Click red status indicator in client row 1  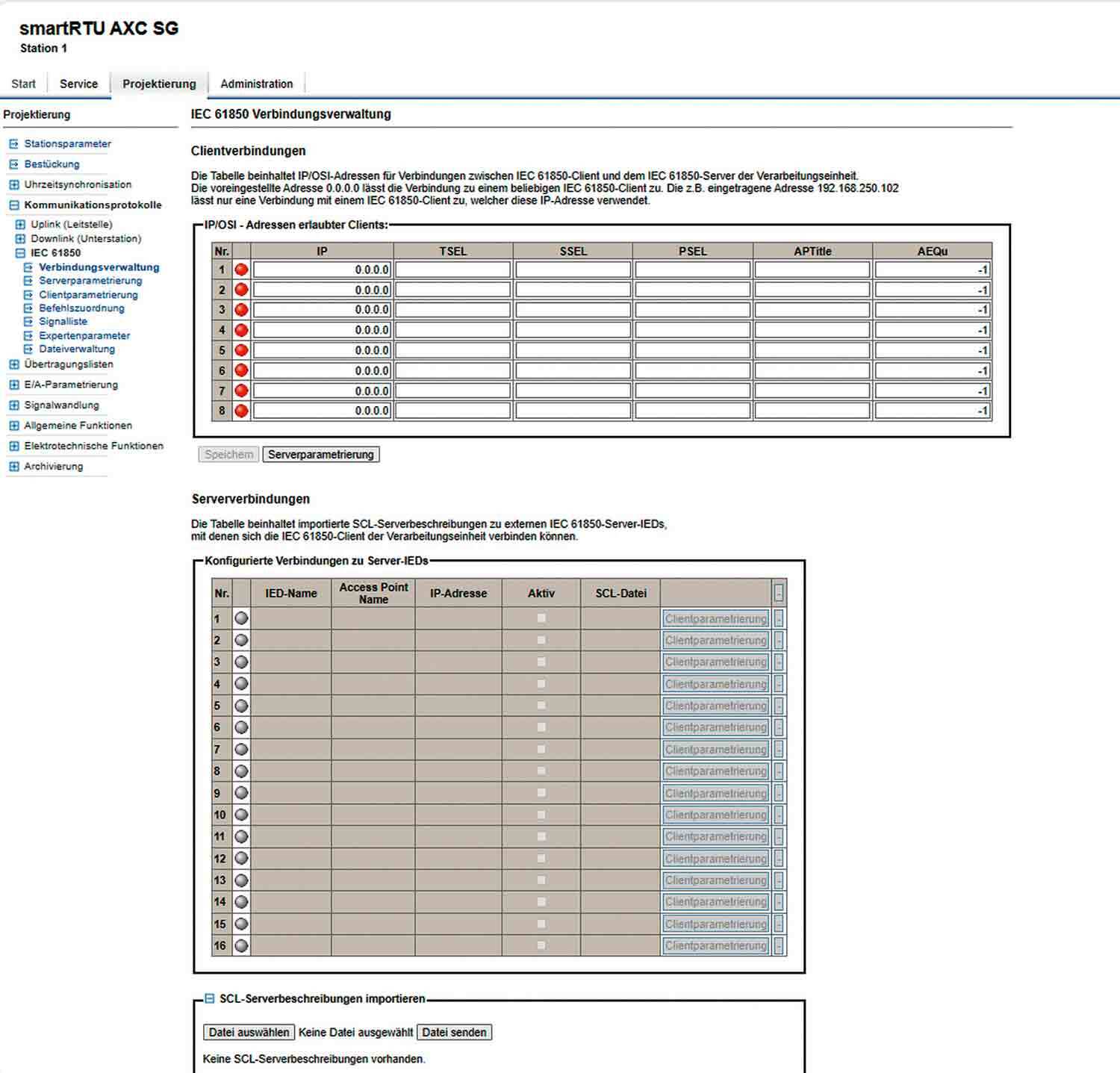[x=241, y=270]
